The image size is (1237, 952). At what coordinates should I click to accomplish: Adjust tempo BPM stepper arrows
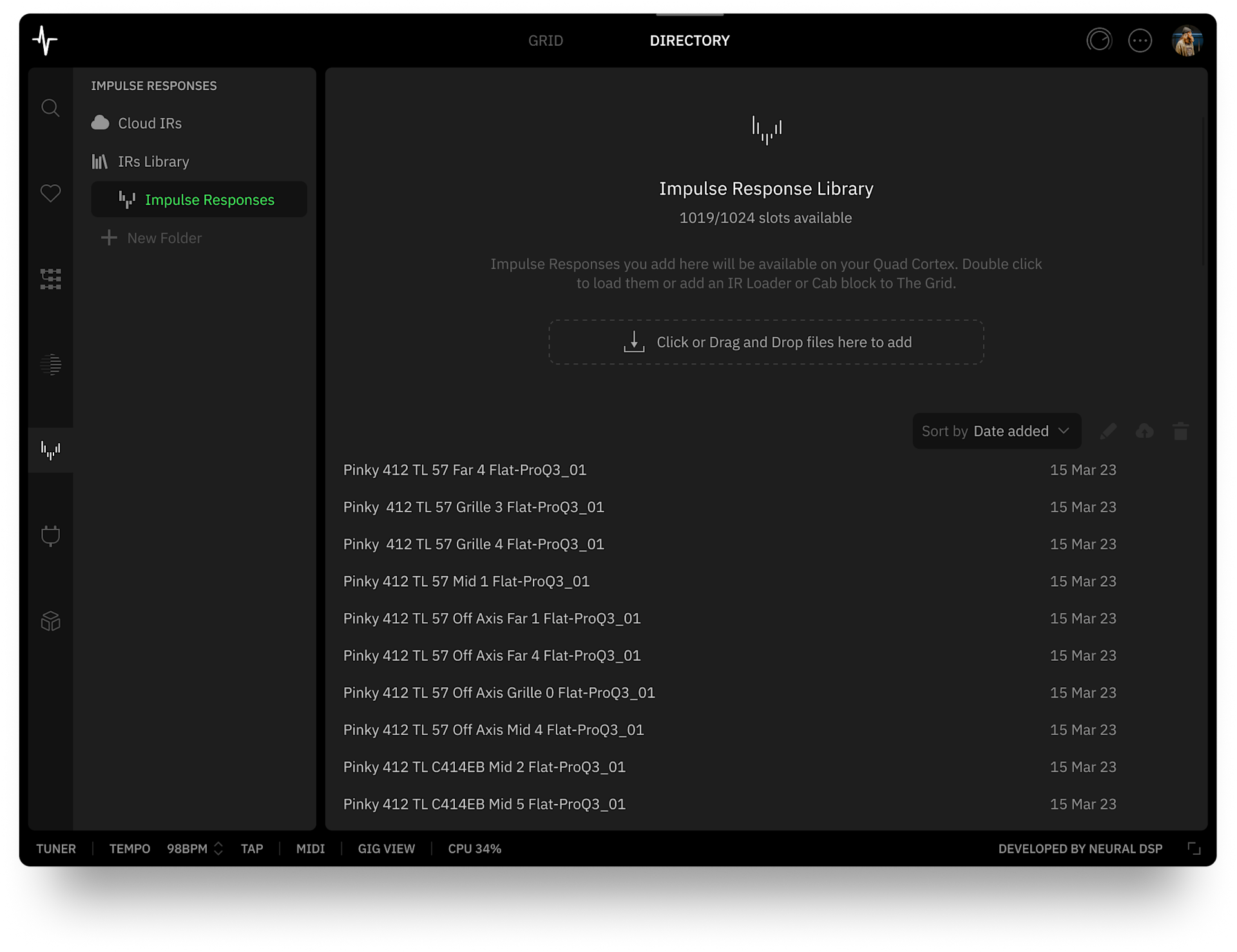(218, 848)
